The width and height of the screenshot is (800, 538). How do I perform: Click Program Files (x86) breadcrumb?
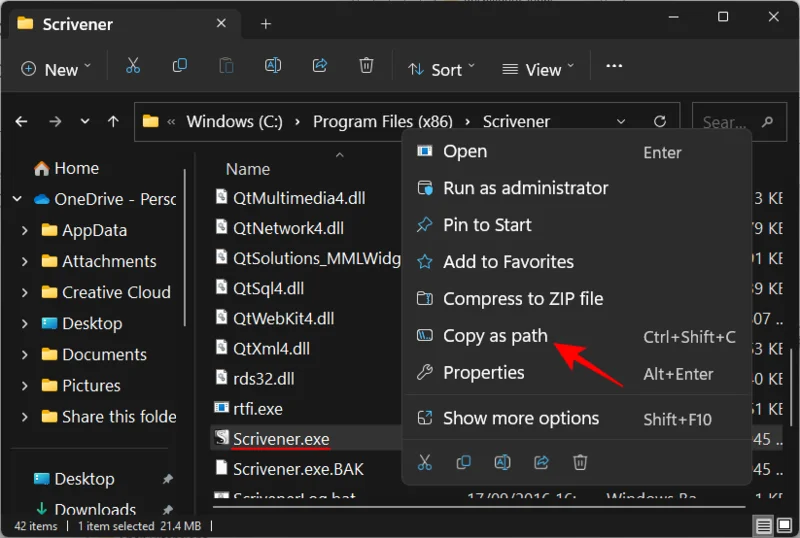(383, 121)
